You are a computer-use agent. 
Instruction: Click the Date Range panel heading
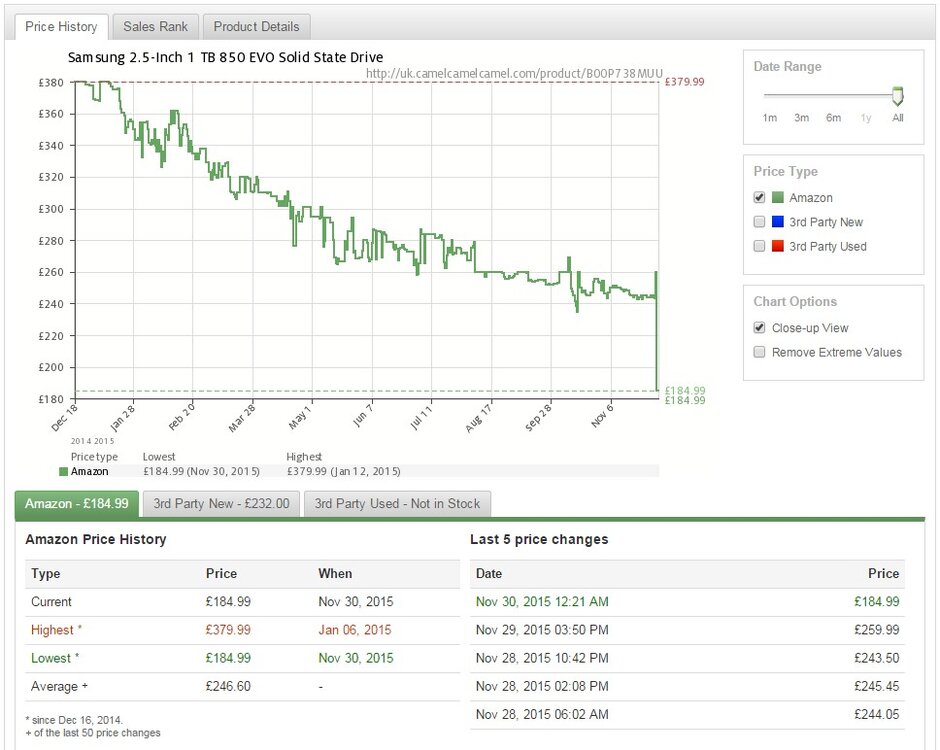787,67
